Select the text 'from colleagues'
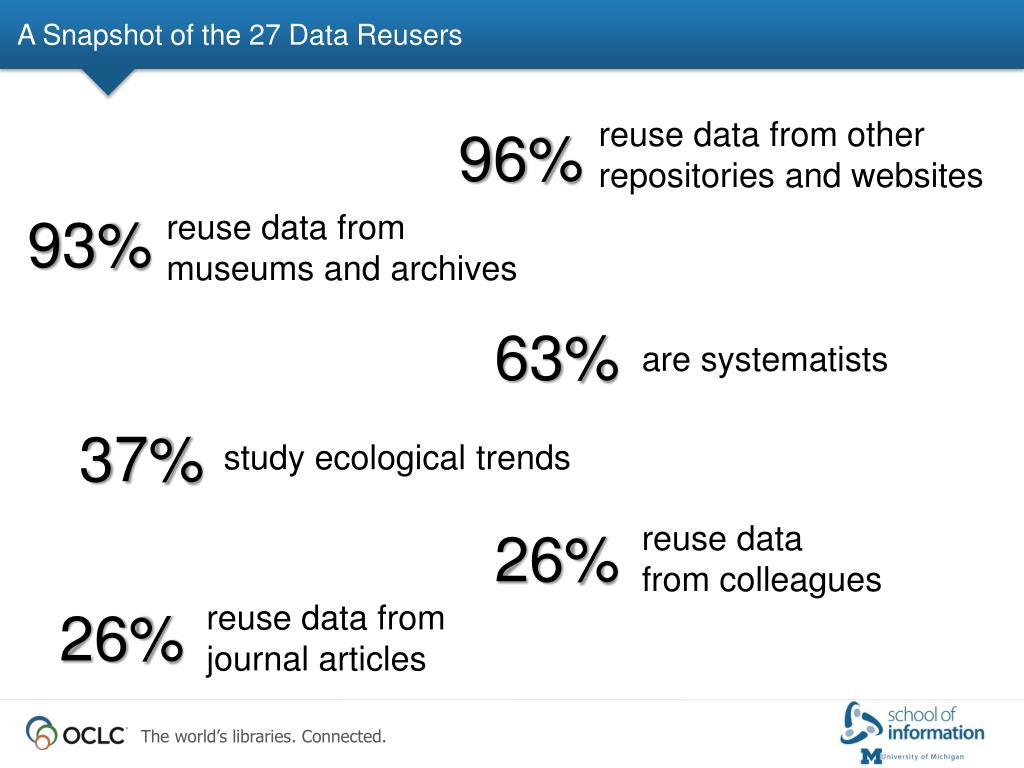The width and height of the screenshot is (1024, 768). tap(761, 580)
